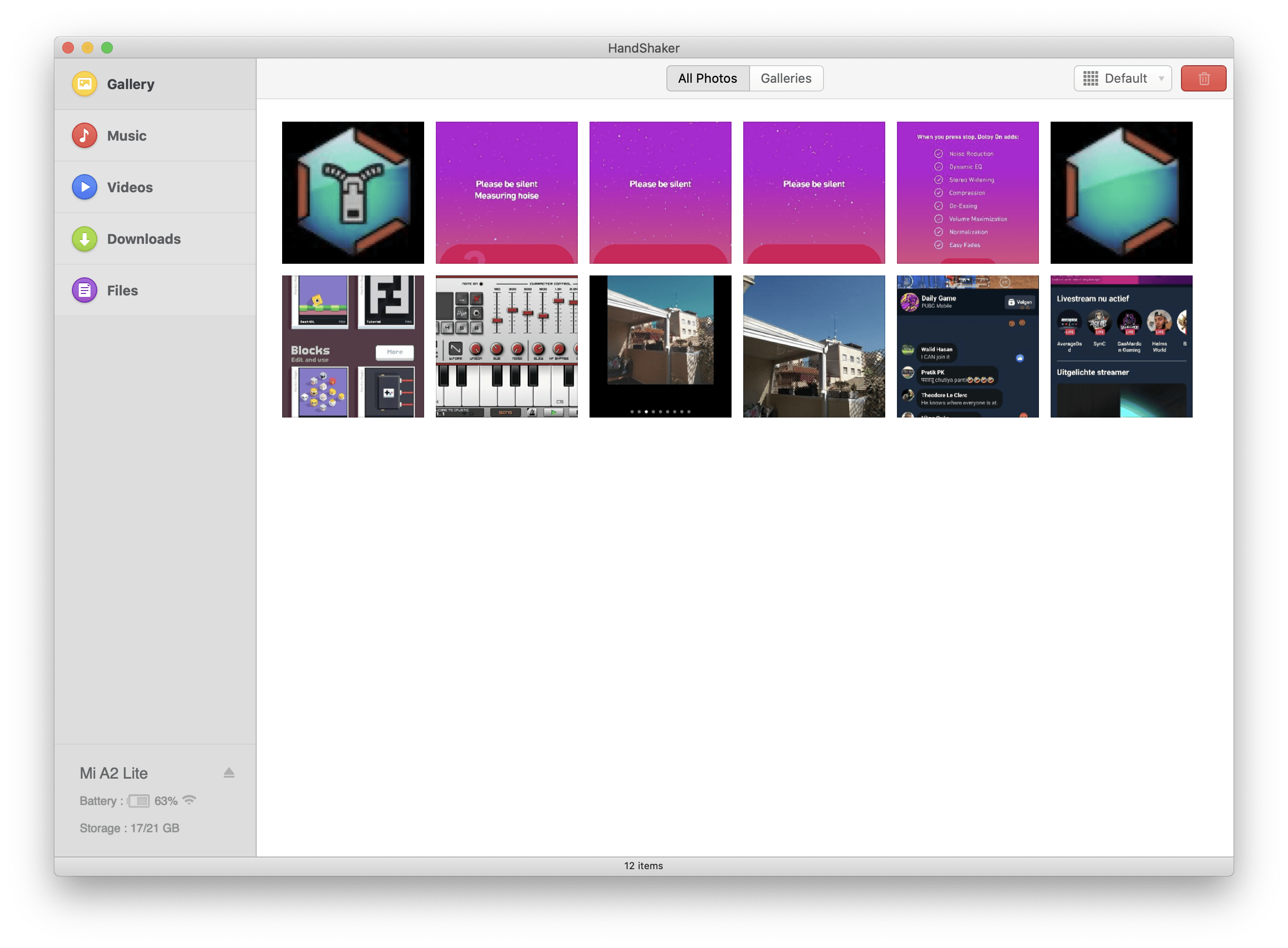Open the zip archive icon thumbnail
Image resolution: width=1288 pixels, height=948 pixels.
[x=353, y=192]
